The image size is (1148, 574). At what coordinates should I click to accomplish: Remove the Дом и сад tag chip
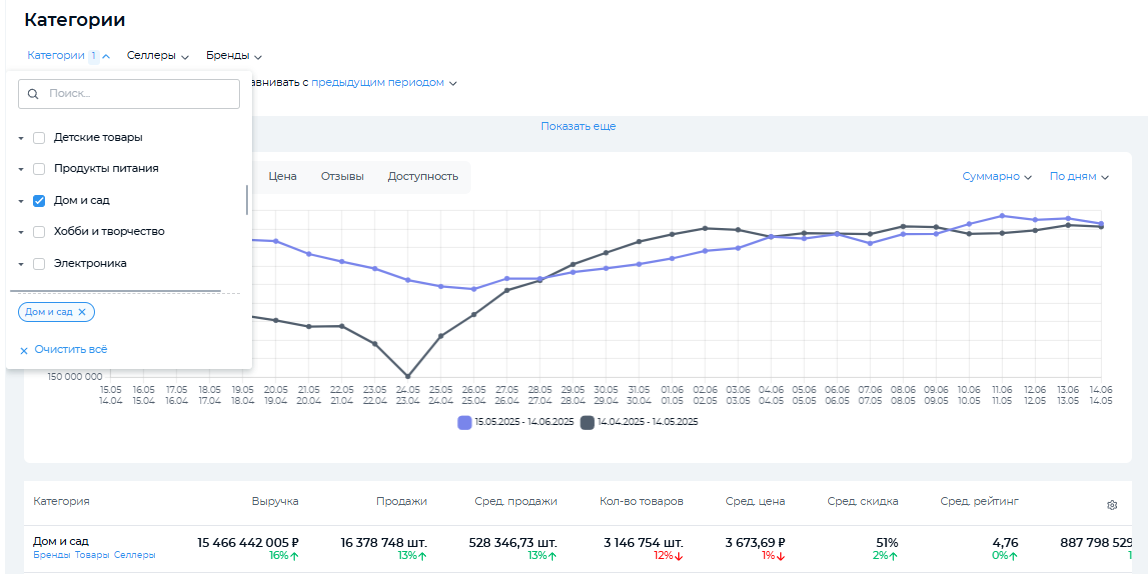[82, 312]
